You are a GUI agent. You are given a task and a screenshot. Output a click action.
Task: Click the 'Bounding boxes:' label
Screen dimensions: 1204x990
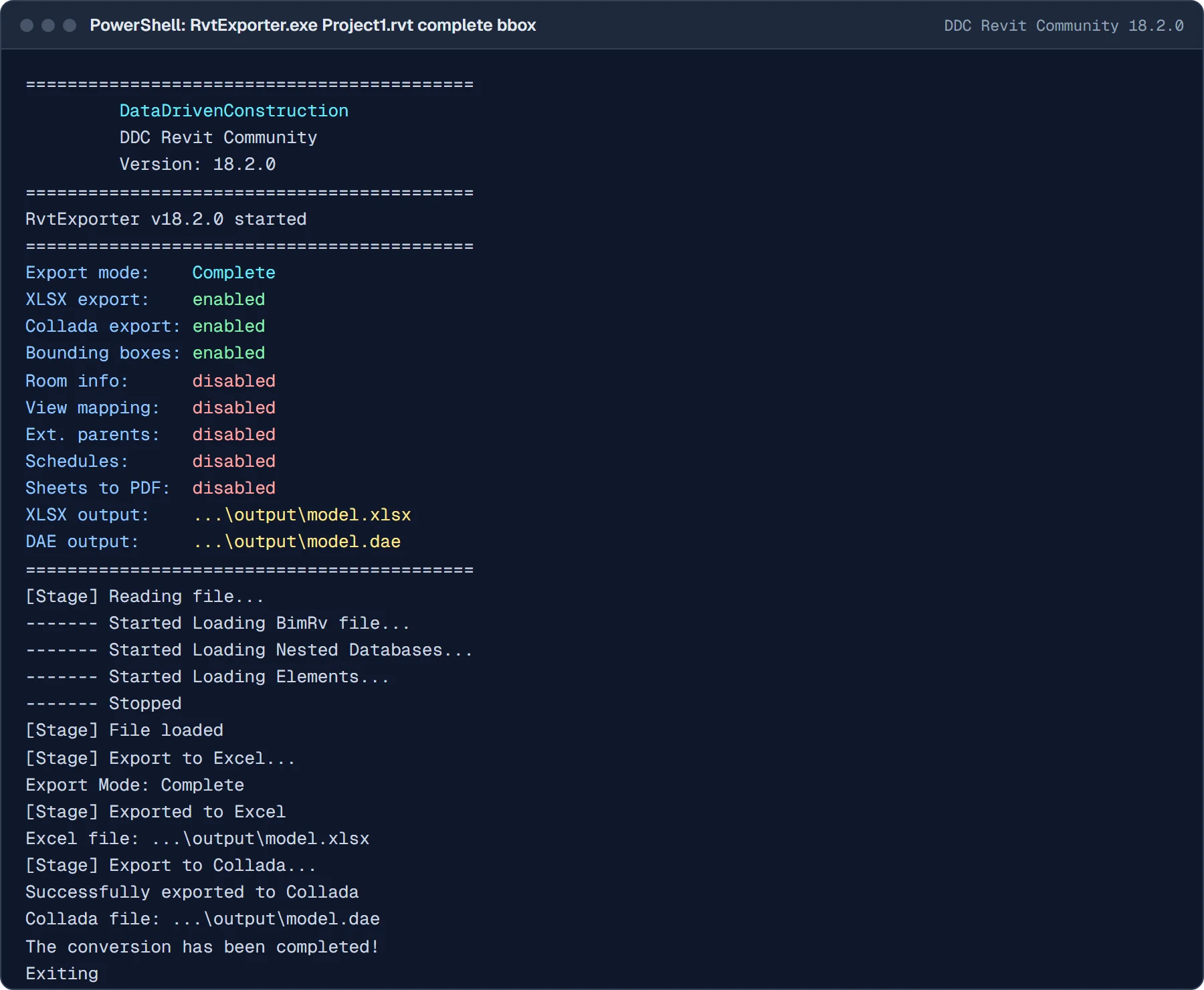pyautogui.click(x=103, y=353)
